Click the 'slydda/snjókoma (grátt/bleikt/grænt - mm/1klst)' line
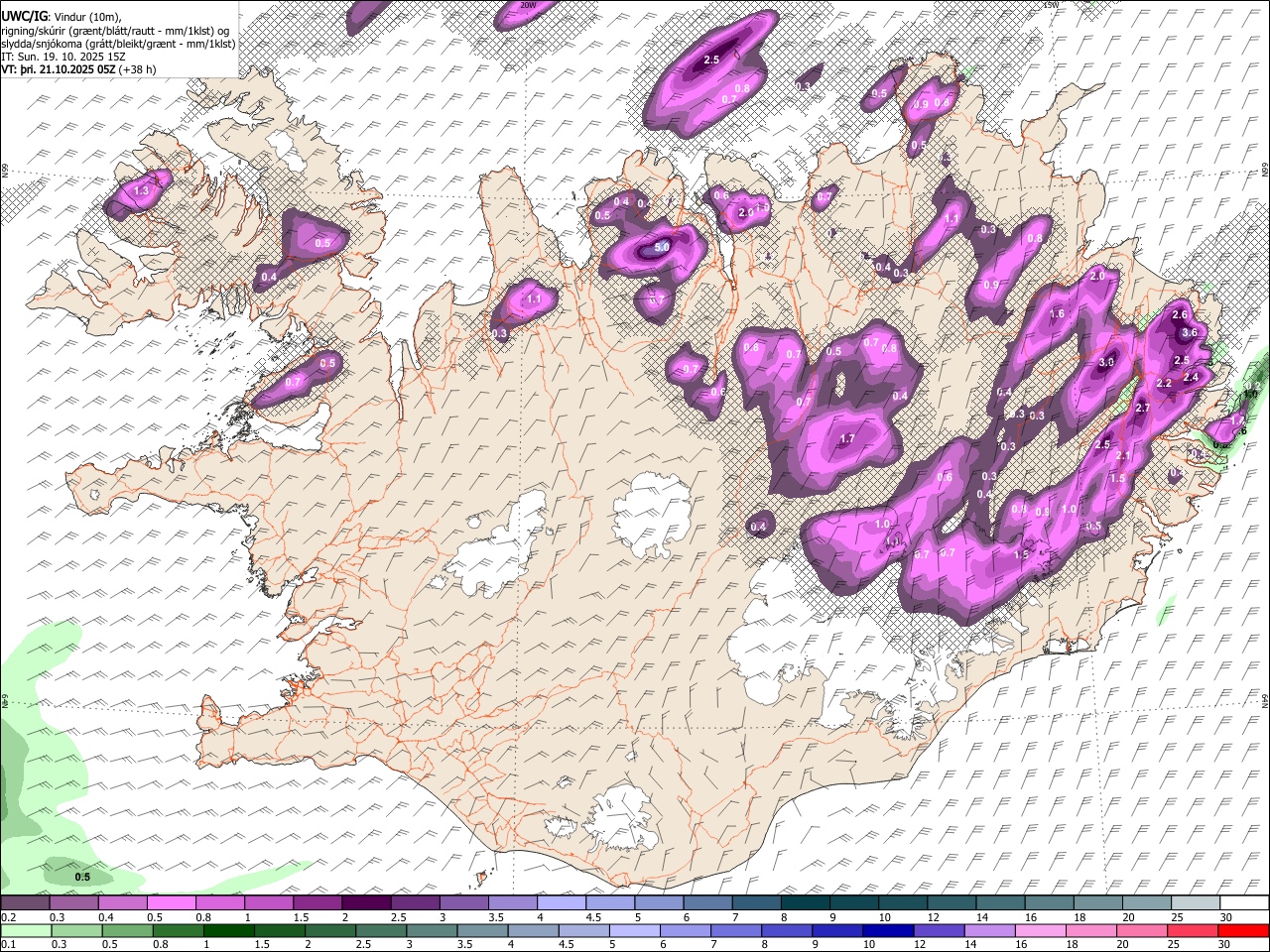Viewport: 1270px width, 952px height. (x=118, y=44)
